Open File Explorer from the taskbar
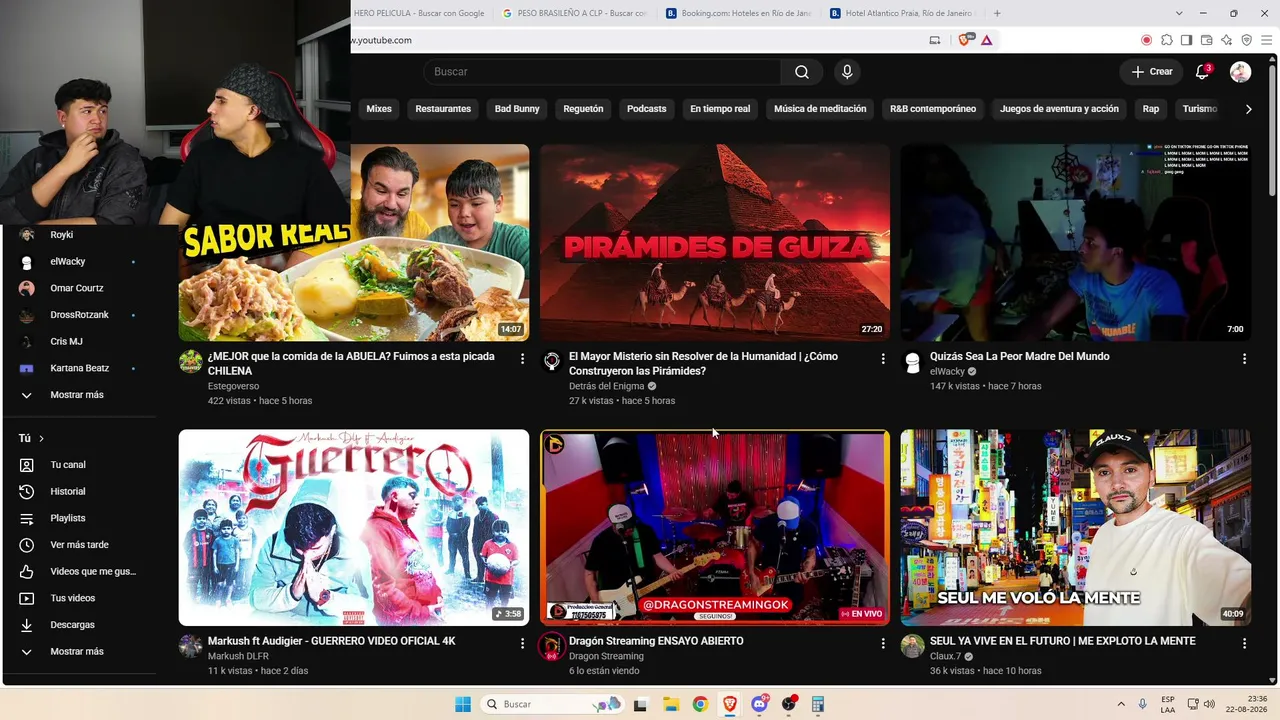The width and height of the screenshot is (1280, 720). pyautogui.click(x=670, y=704)
